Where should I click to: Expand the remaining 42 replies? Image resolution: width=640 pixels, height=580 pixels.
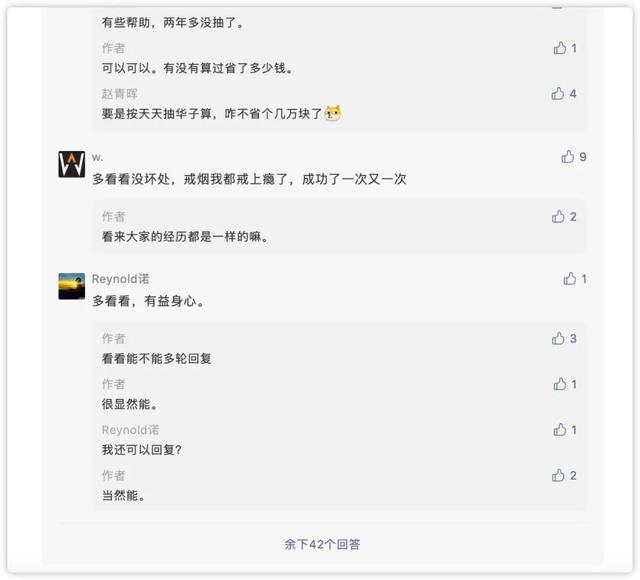point(322,545)
